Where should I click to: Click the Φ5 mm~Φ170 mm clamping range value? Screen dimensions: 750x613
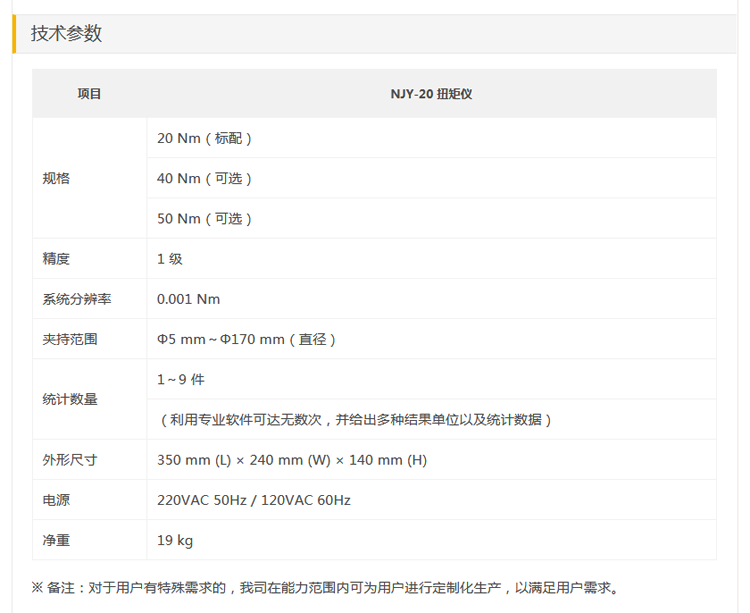coord(246,339)
